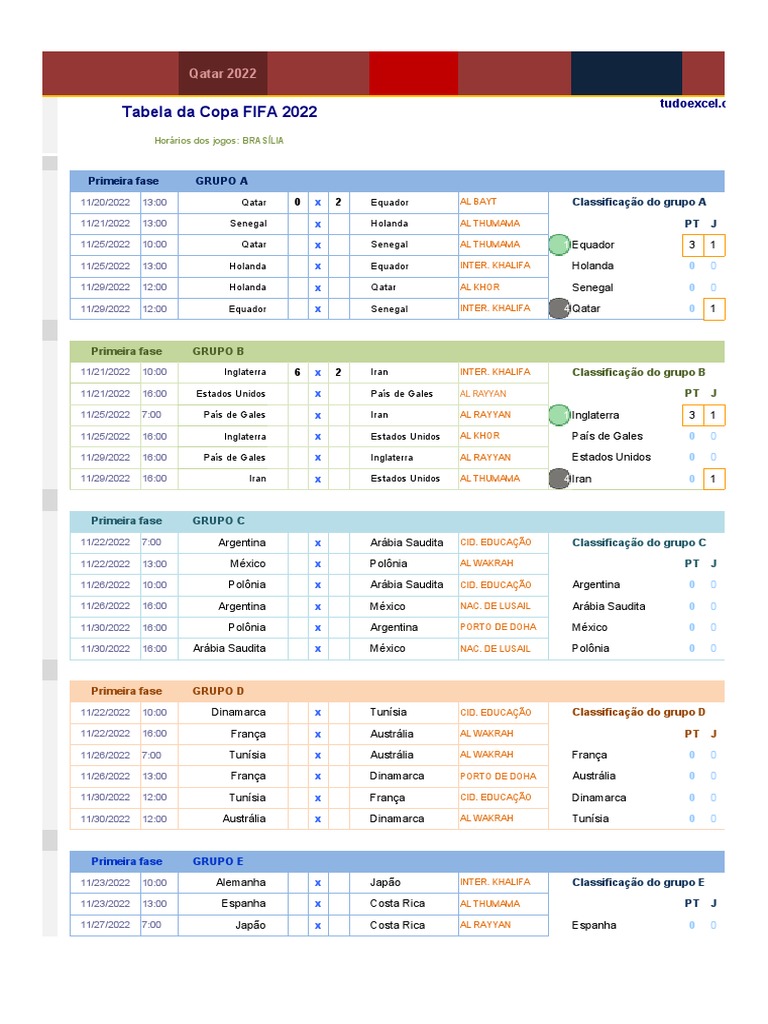The width and height of the screenshot is (768, 1024).
Task: Click 'Classificação do grupo C' heading
Action: [639, 543]
